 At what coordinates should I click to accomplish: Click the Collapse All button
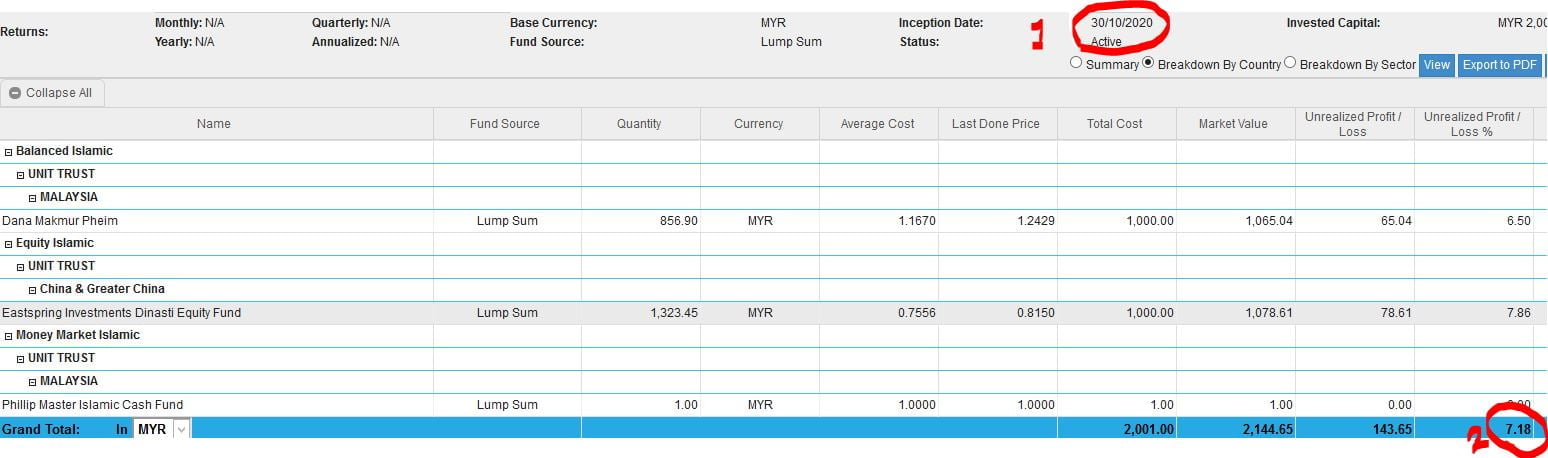tap(51, 93)
